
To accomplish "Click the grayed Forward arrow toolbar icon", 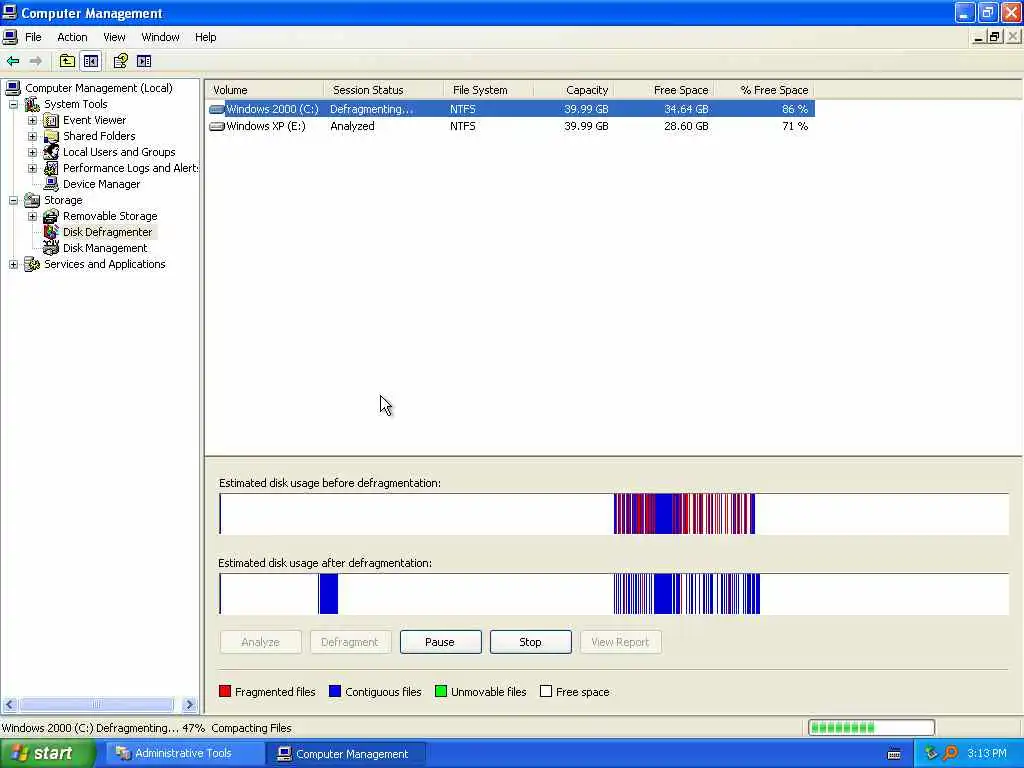I will 36,61.
